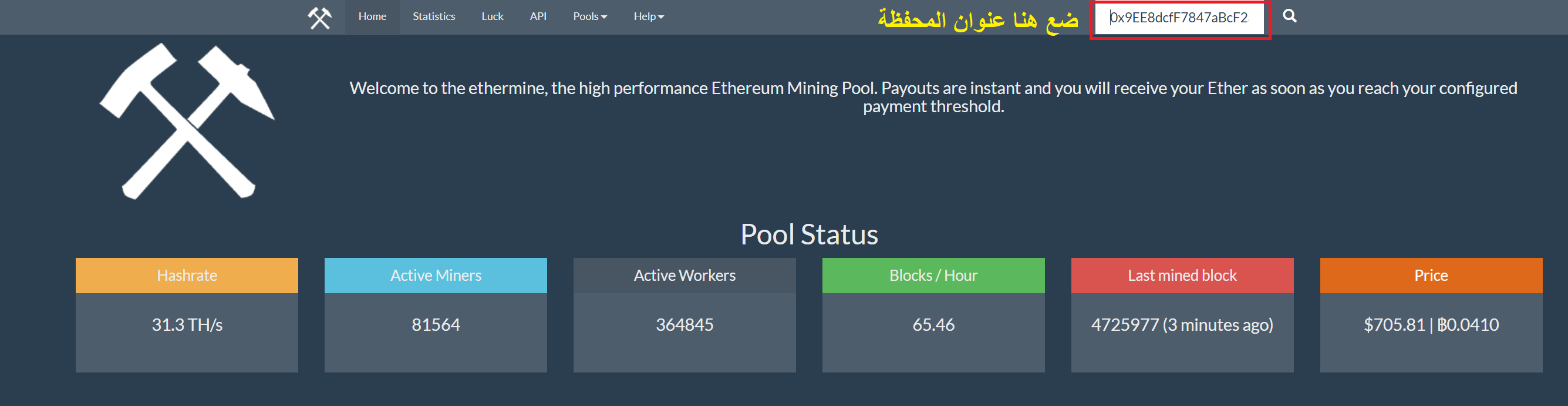Click the Active Miners panel header
Viewport: 1568px width, 406px height.
436,276
